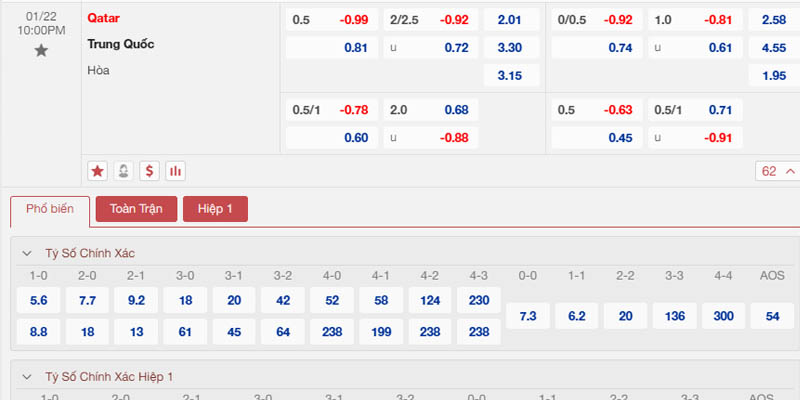Select handicap 0.5/1 odds -0.78
Image resolution: width=800 pixels, height=400 pixels.
[x=332, y=110]
